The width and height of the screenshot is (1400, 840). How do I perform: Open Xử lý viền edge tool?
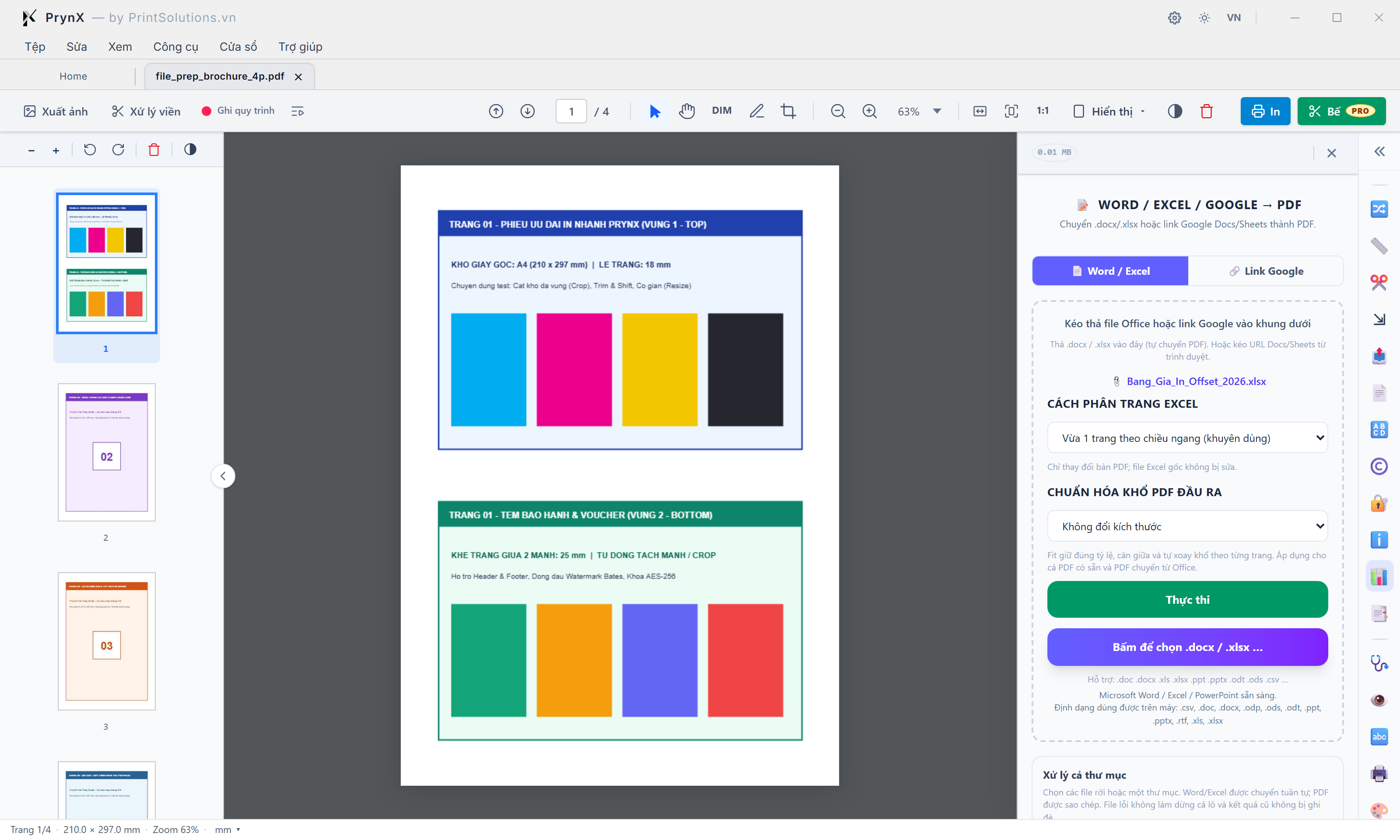[146, 111]
